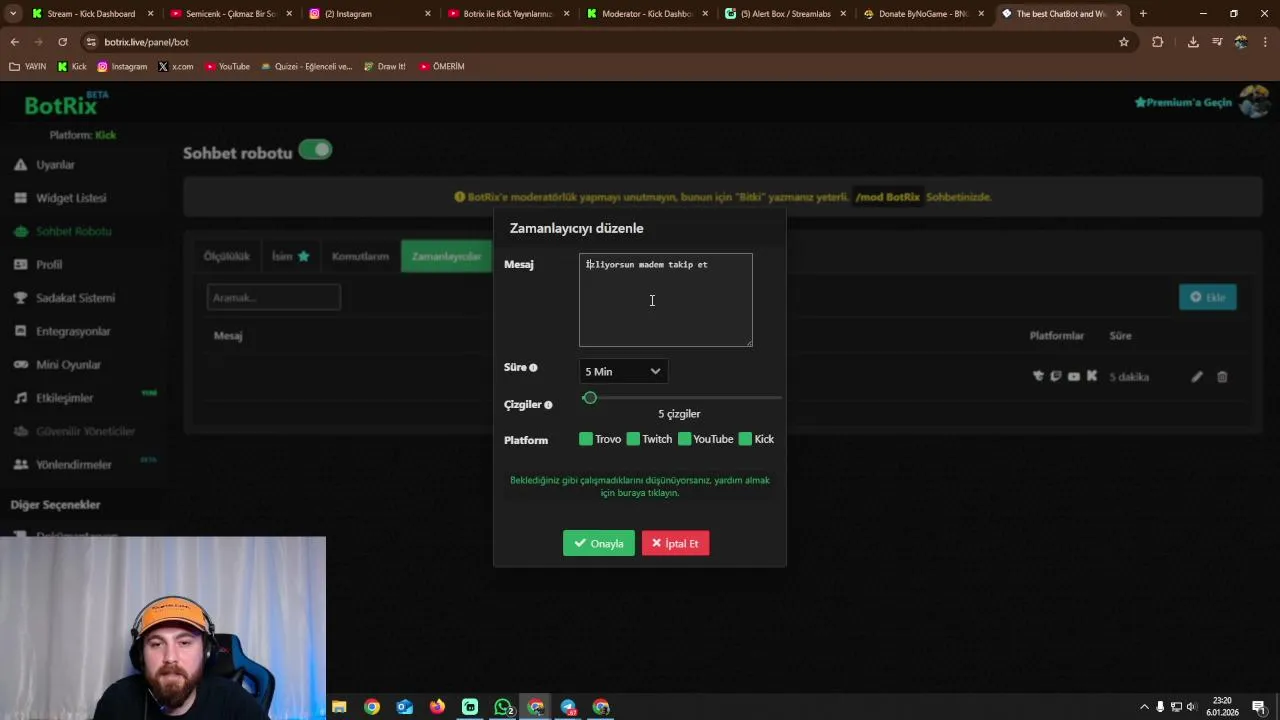Open WhatsApp from the taskbar
The width and height of the screenshot is (1280, 720).
503,707
